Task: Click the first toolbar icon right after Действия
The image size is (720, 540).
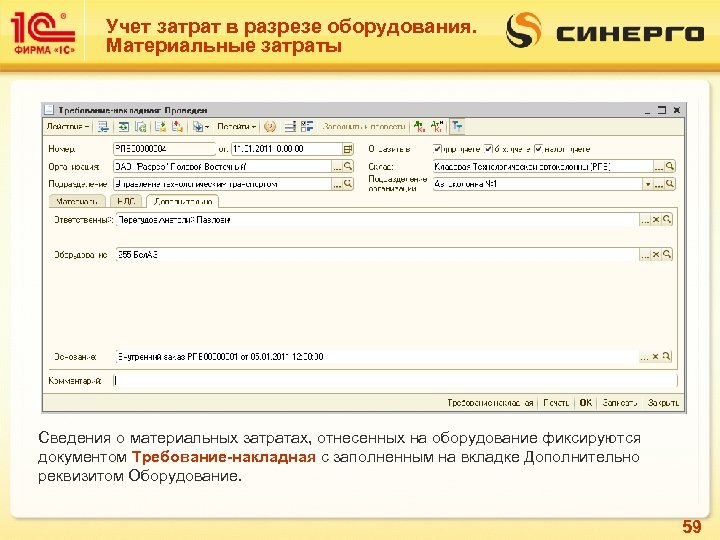Action: click(x=103, y=127)
